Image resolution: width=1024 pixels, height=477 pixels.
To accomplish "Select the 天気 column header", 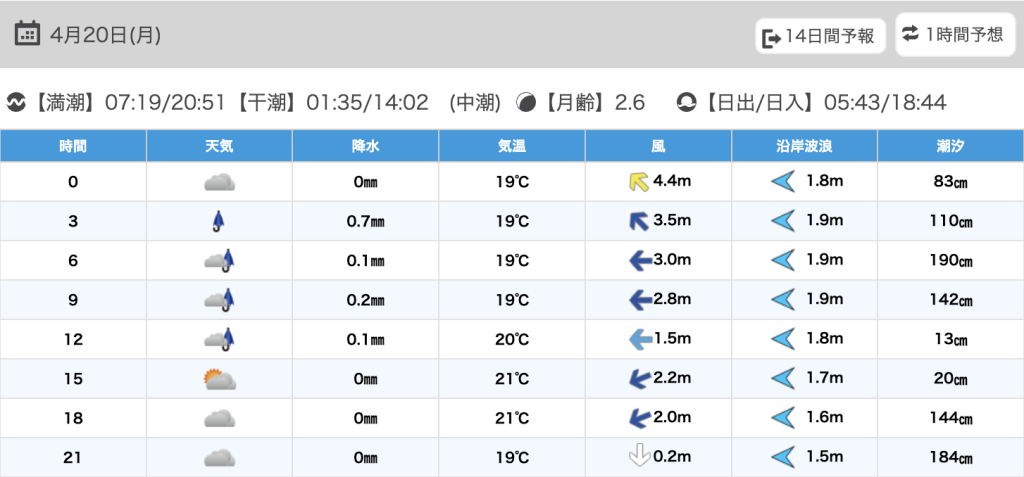I will point(219,146).
